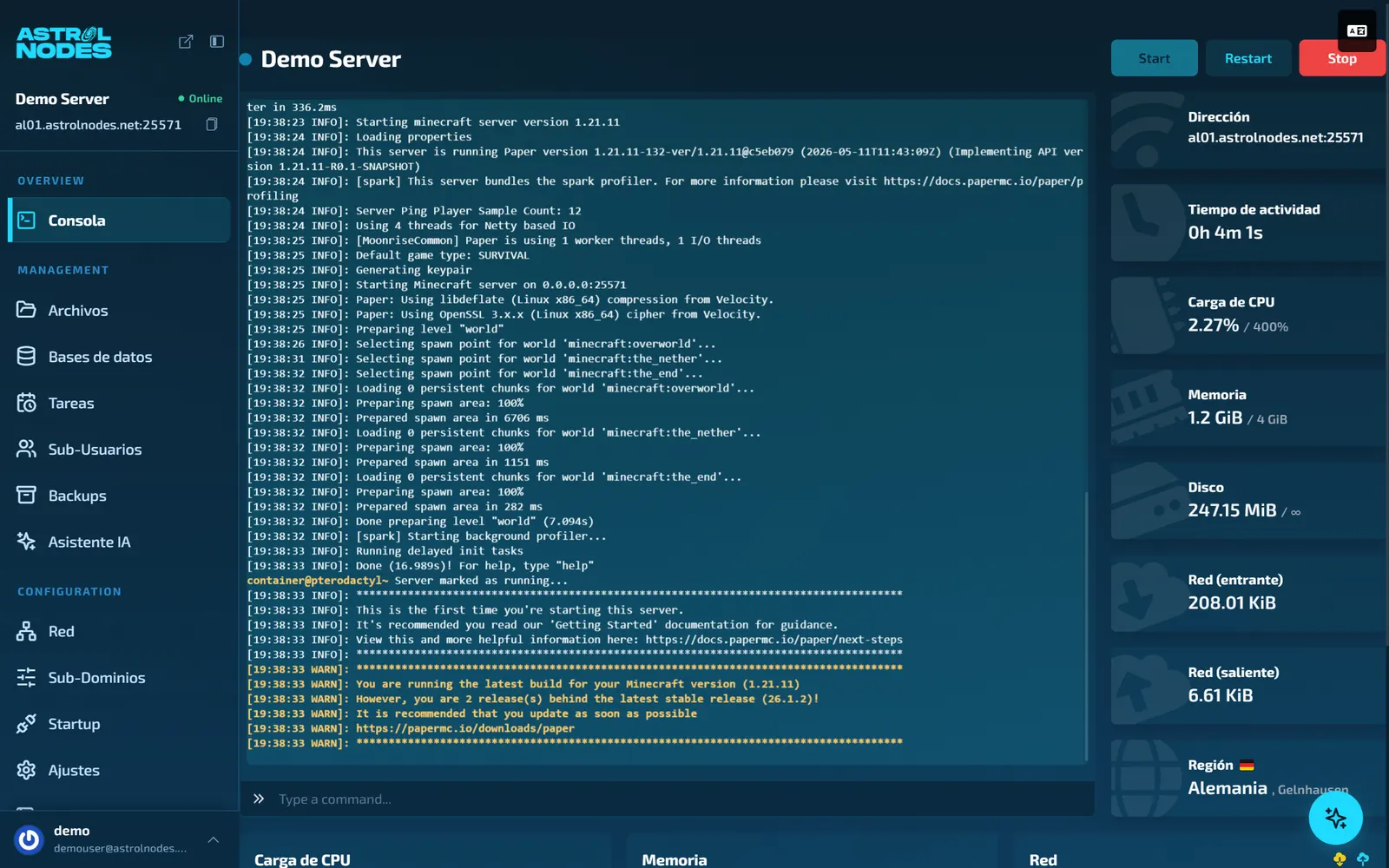Click the bottom Red chart heading
Screen dimensions: 1389x868
coord(1043,859)
